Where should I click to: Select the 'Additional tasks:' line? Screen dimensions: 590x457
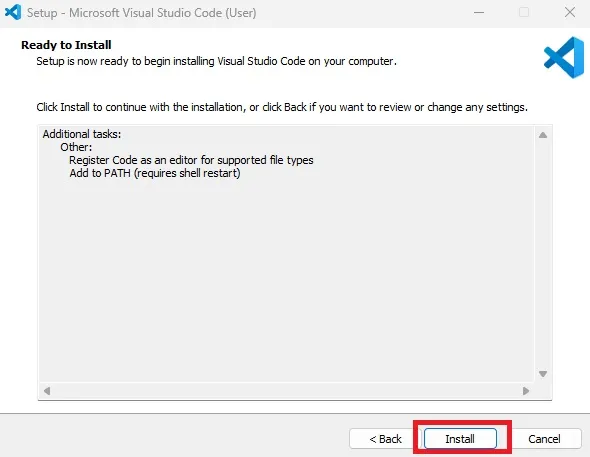[x=82, y=134]
